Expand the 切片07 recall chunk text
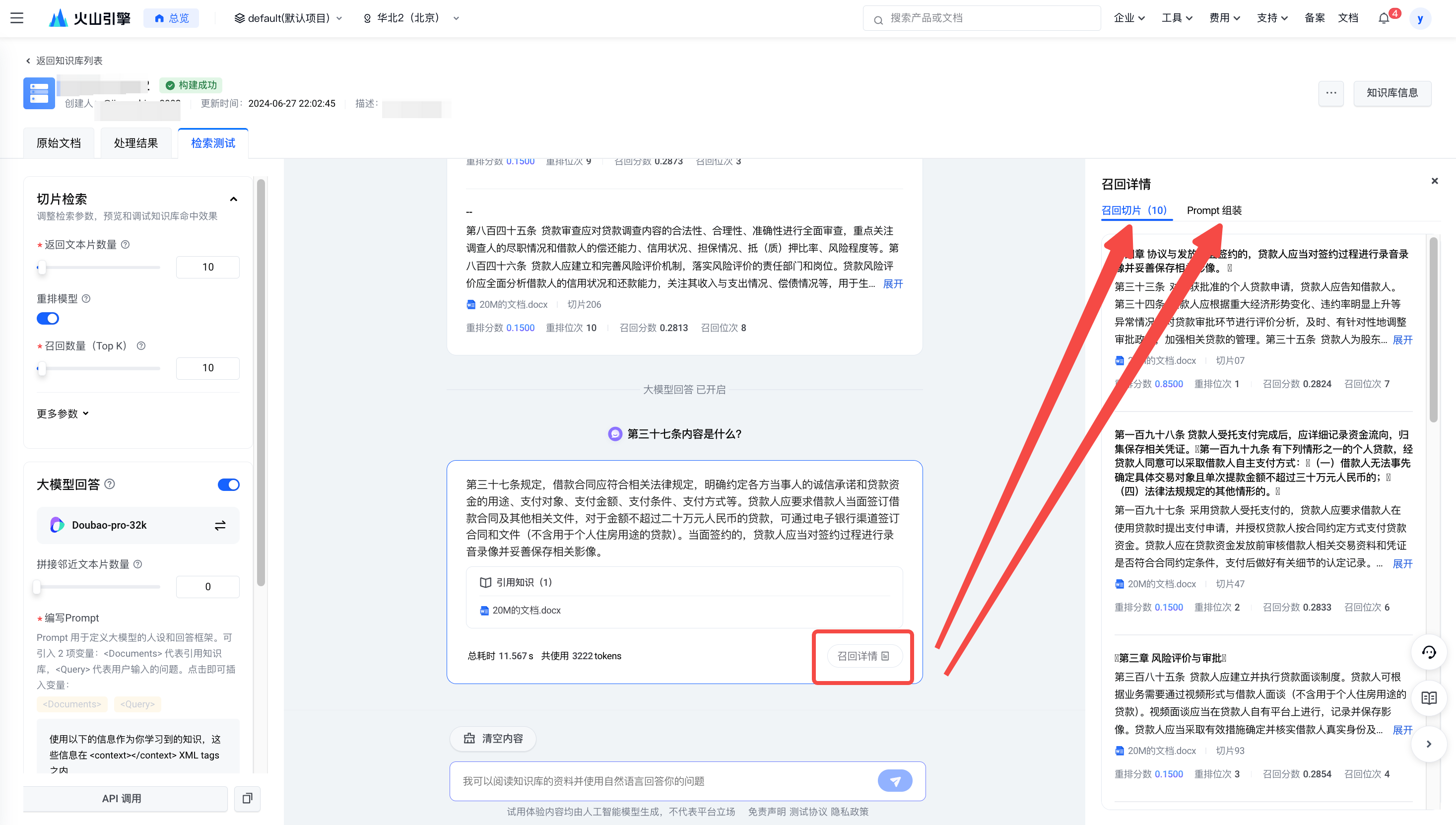 point(1403,340)
